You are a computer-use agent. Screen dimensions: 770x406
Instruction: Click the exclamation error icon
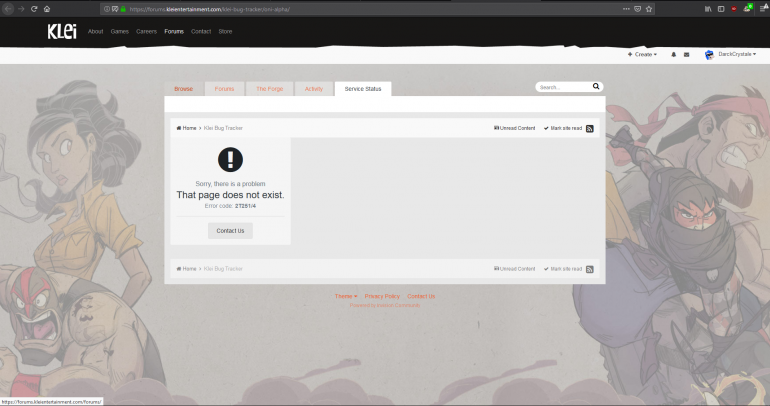point(230,160)
